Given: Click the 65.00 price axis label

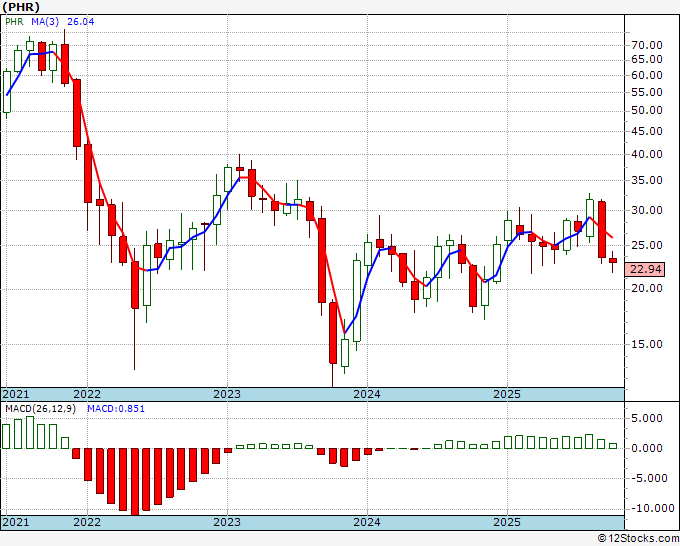Looking at the screenshot, I should [x=647, y=59].
